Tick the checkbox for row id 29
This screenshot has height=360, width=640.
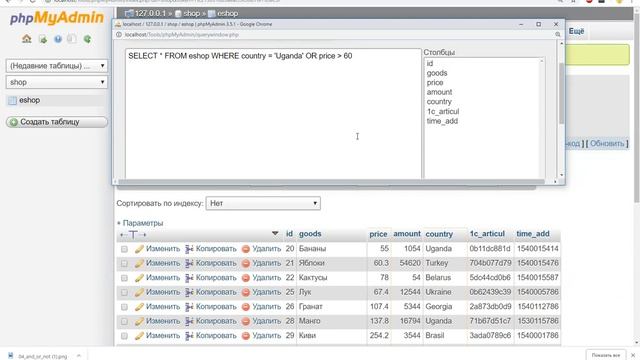[x=124, y=336]
